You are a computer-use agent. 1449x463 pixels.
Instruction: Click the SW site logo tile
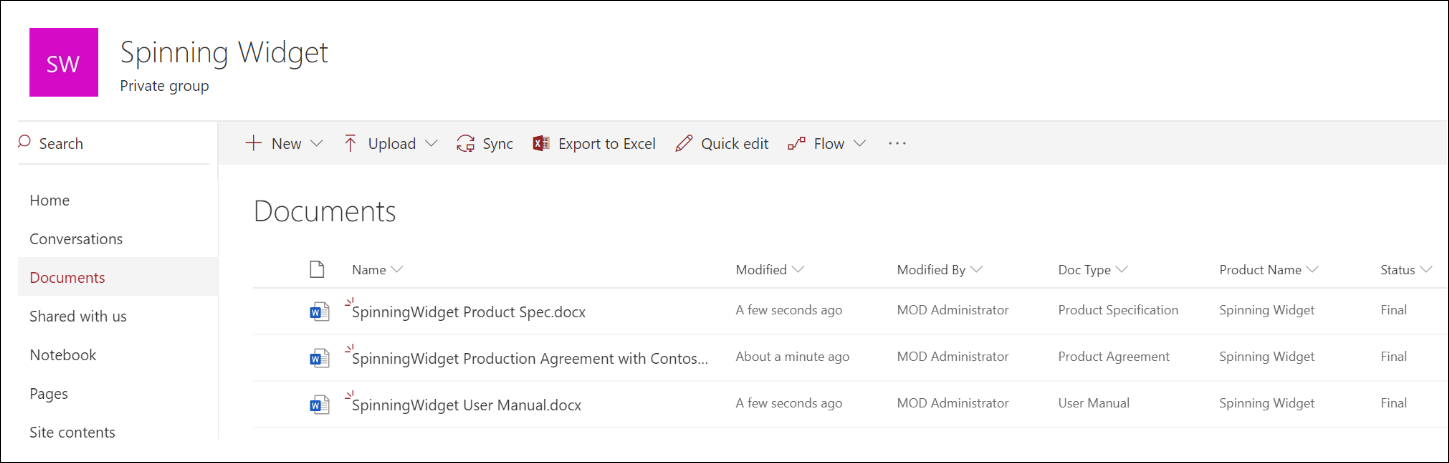click(64, 62)
